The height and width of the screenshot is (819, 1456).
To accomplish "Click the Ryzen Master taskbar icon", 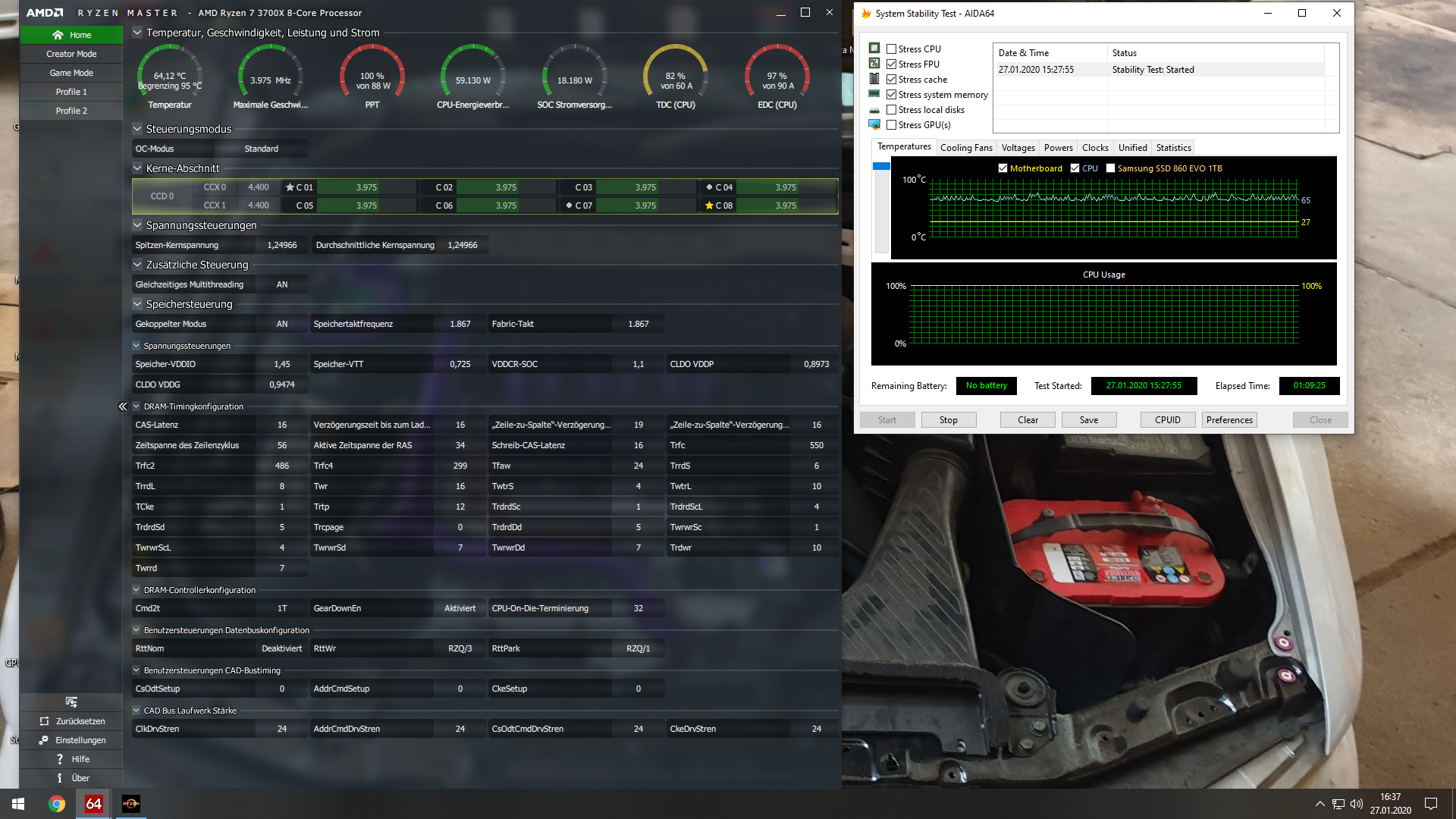I will pos(130,804).
